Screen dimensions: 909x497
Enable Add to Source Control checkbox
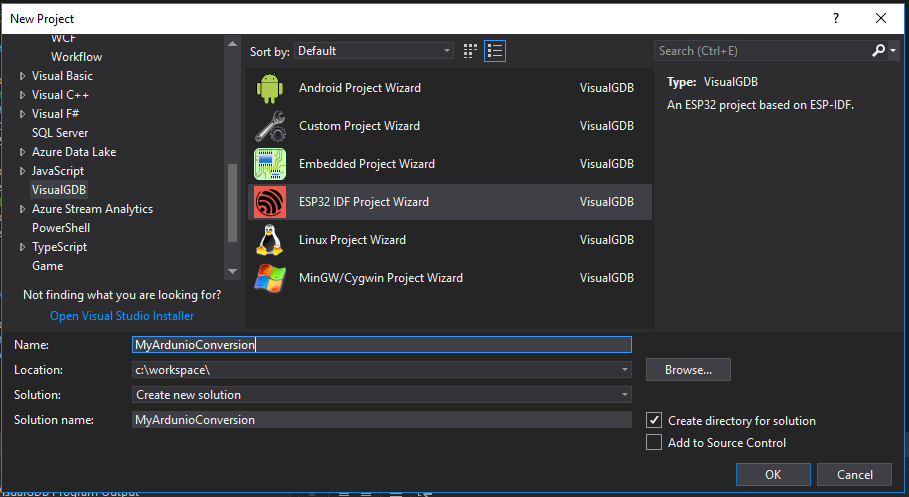(x=654, y=442)
